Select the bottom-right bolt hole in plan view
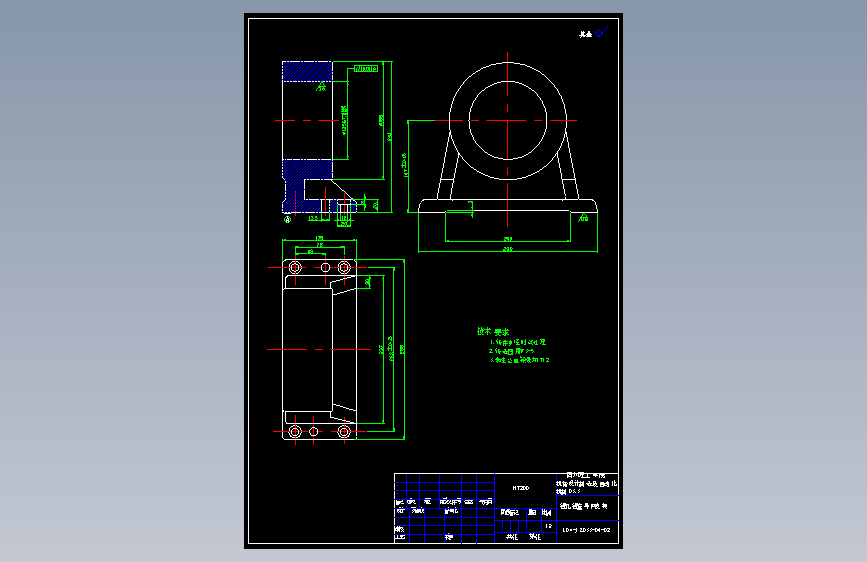Image resolution: width=867 pixels, height=562 pixels. [344, 431]
